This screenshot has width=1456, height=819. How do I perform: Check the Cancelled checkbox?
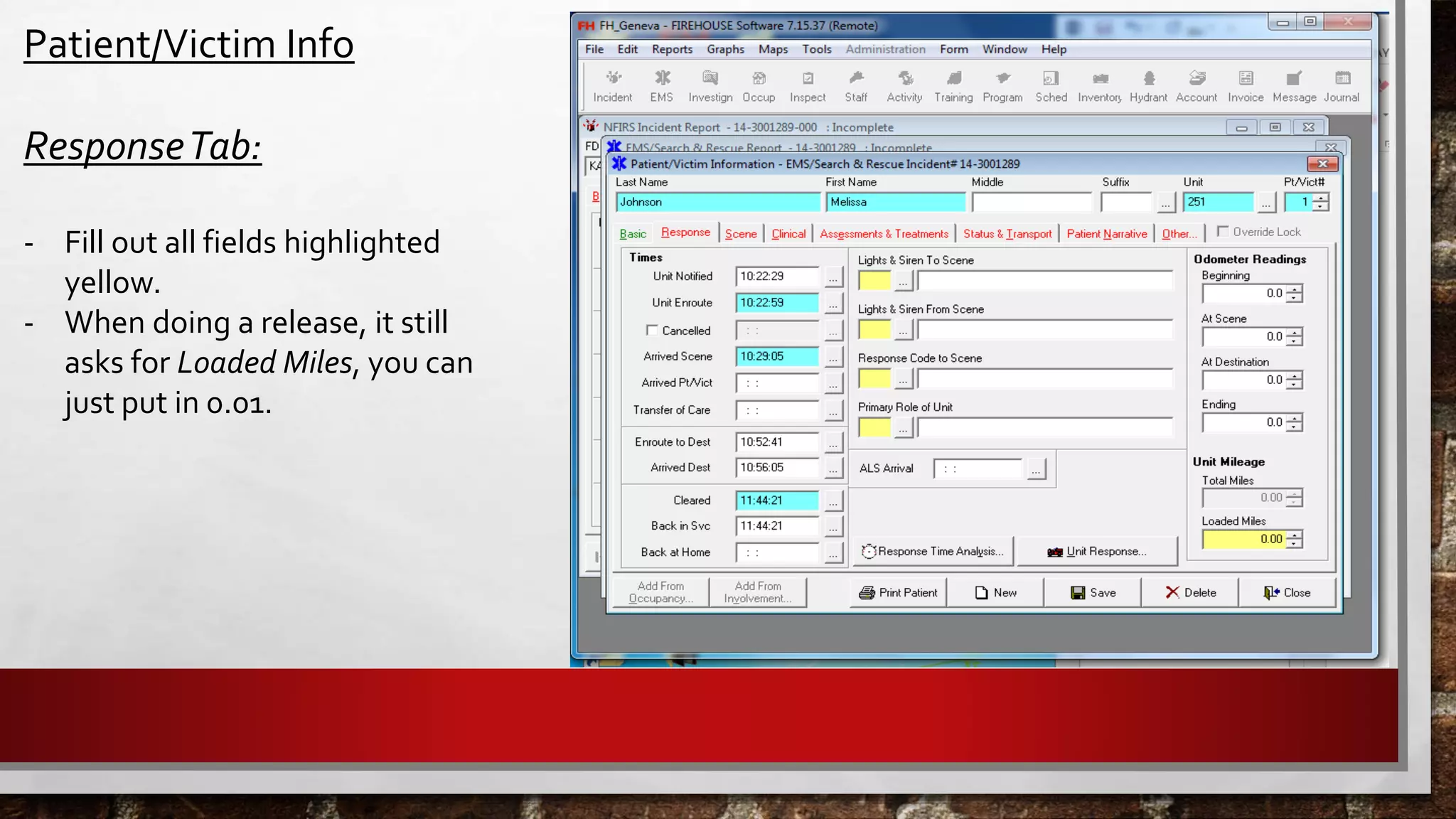[x=652, y=330]
